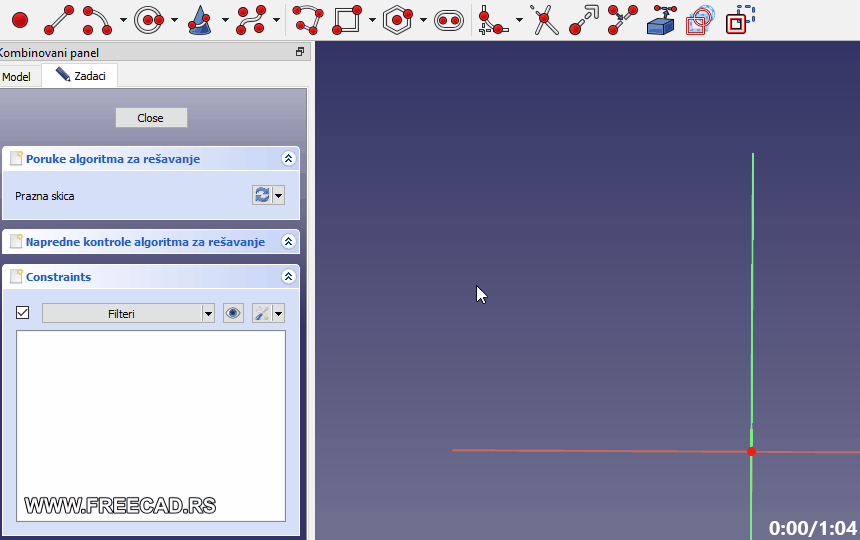Toggle the constraints filter checkbox
Screen dimensions: 860x540
pyautogui.click(x=23, y=313)
